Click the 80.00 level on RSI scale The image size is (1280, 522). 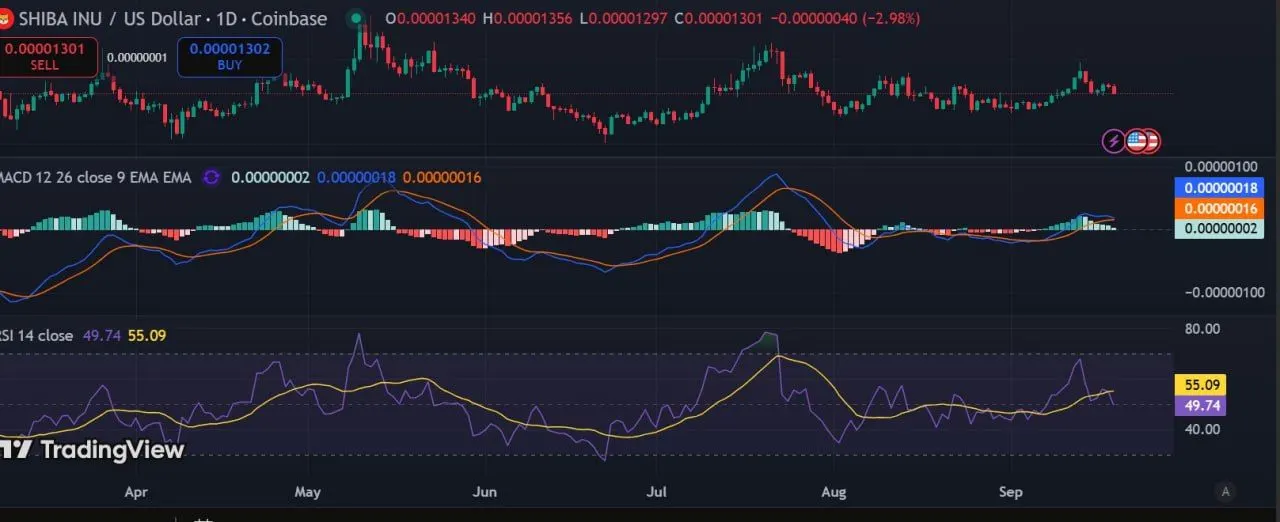click(x=1202, y=328)
